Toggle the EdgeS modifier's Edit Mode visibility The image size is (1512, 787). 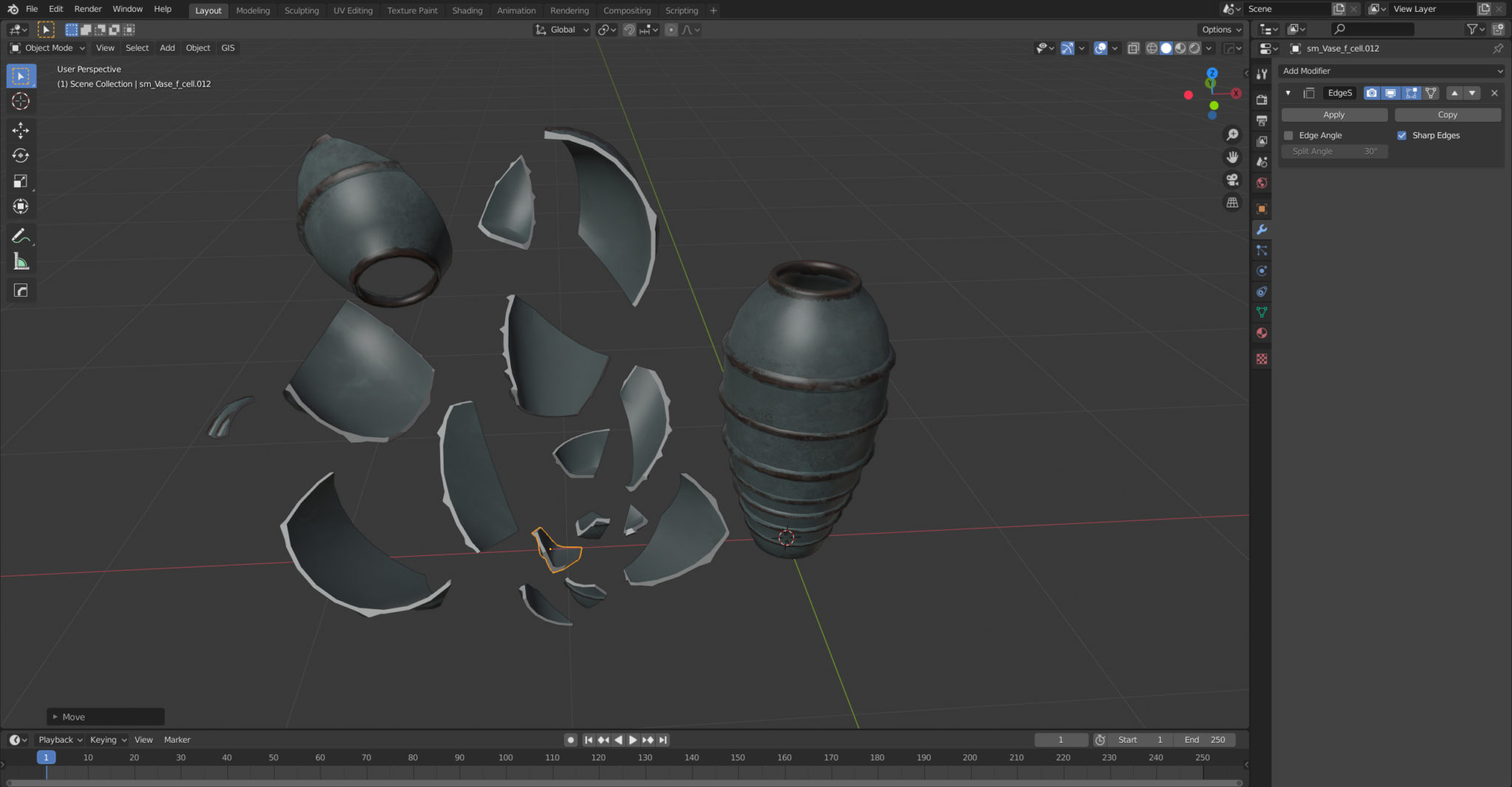(x=1411, y=92)
